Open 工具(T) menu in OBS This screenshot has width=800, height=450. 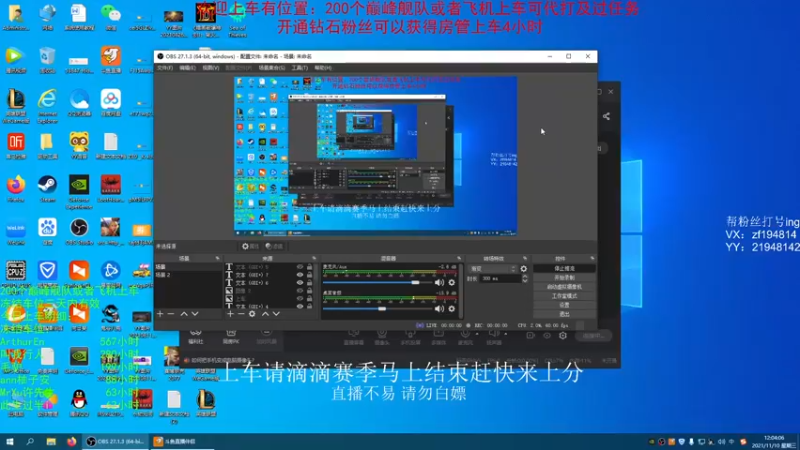point(299,68)
